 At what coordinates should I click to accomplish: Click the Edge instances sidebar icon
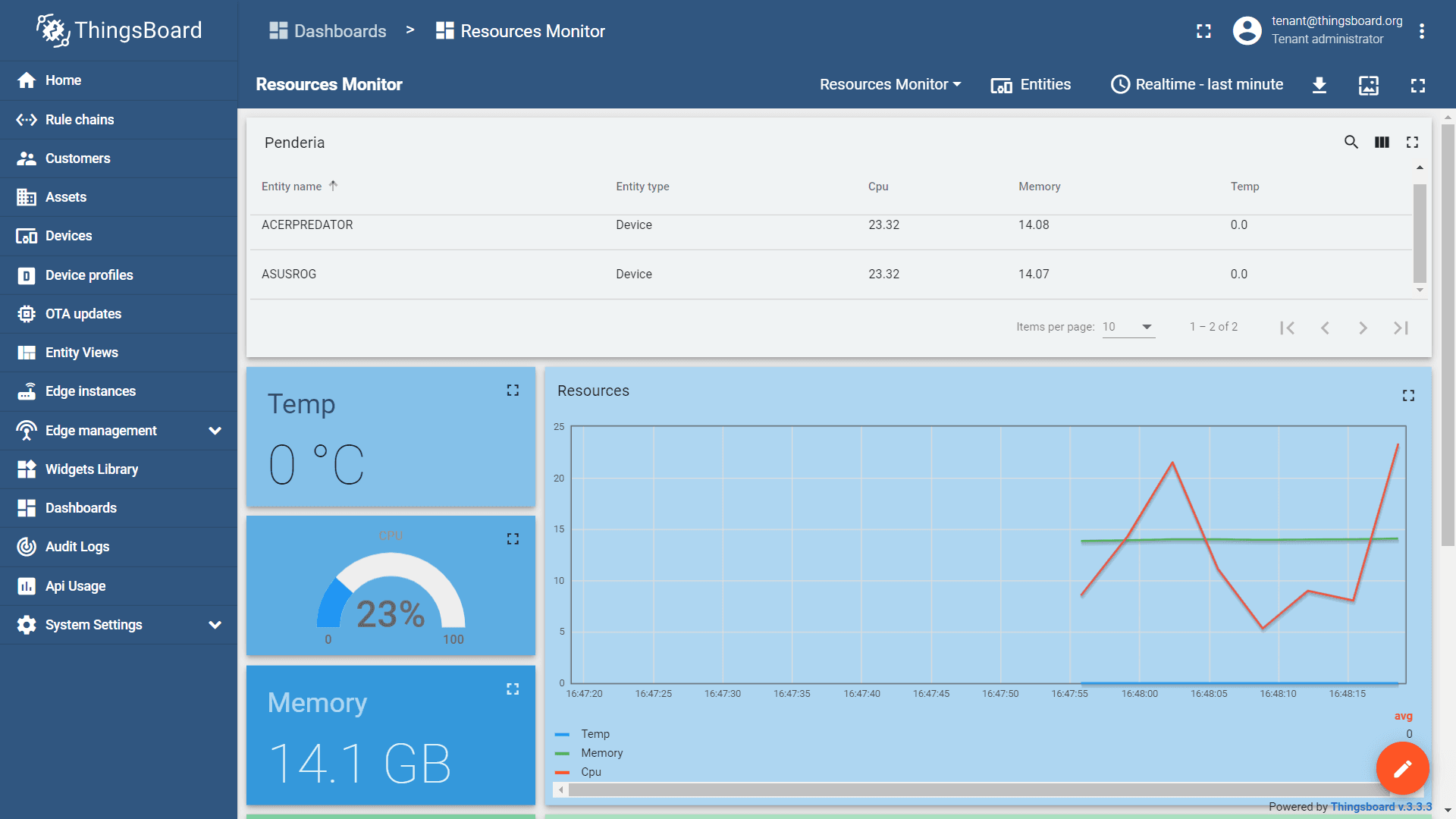point(27,391)
